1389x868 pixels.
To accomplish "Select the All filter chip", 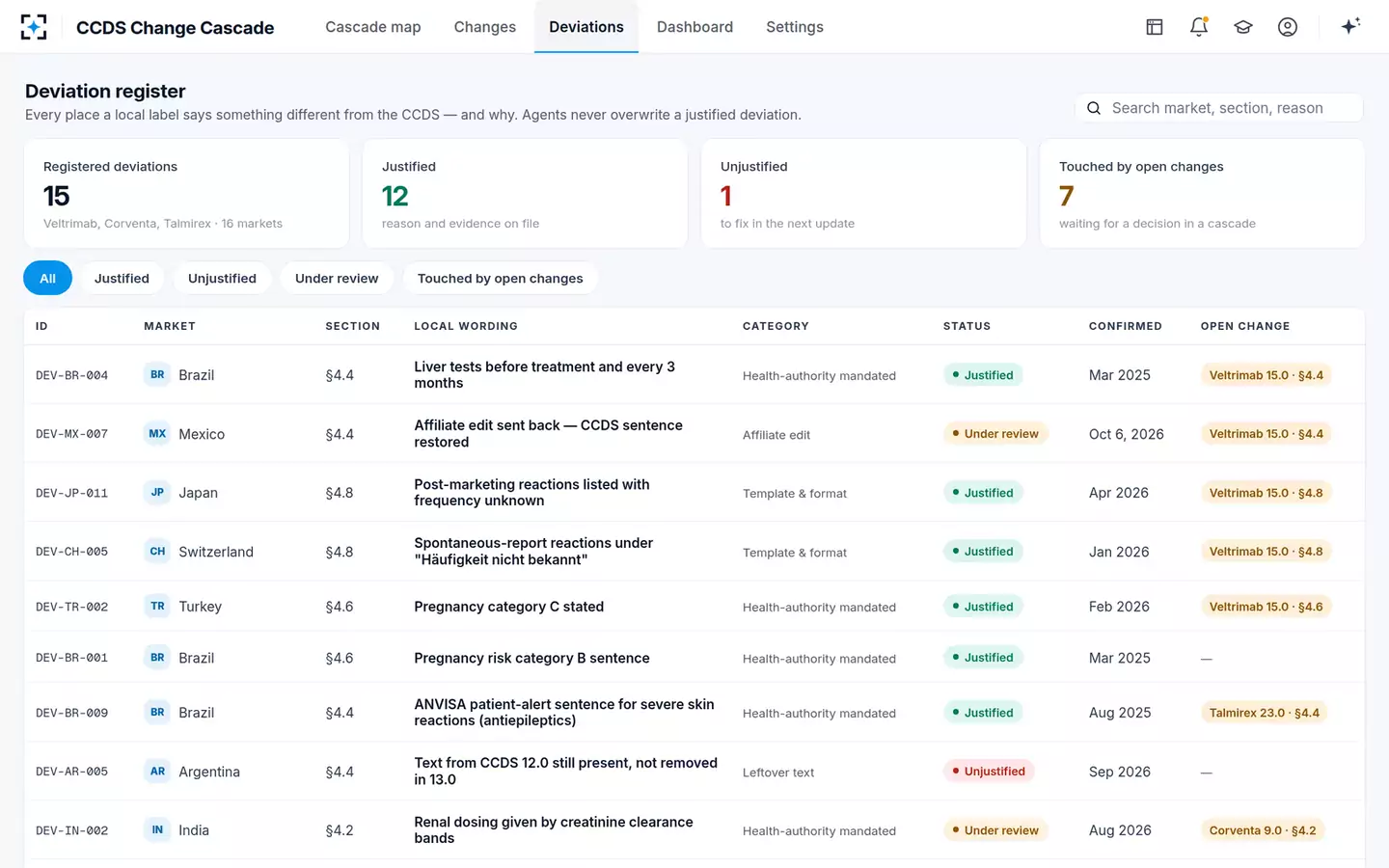I will pyautogui.click(x=47, y=278).
